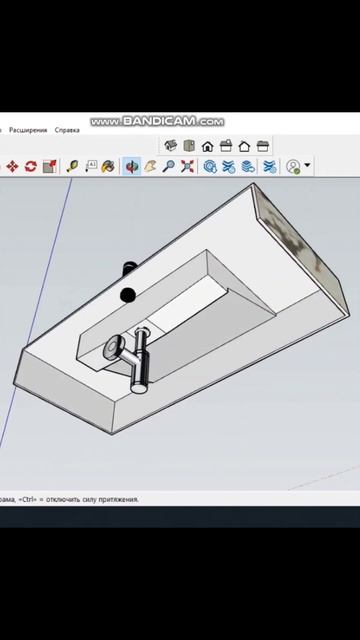The width and height of the screenshot is (360, 640).
Task: Switch to Front view house icon
Action: click(x=208, y=146)
